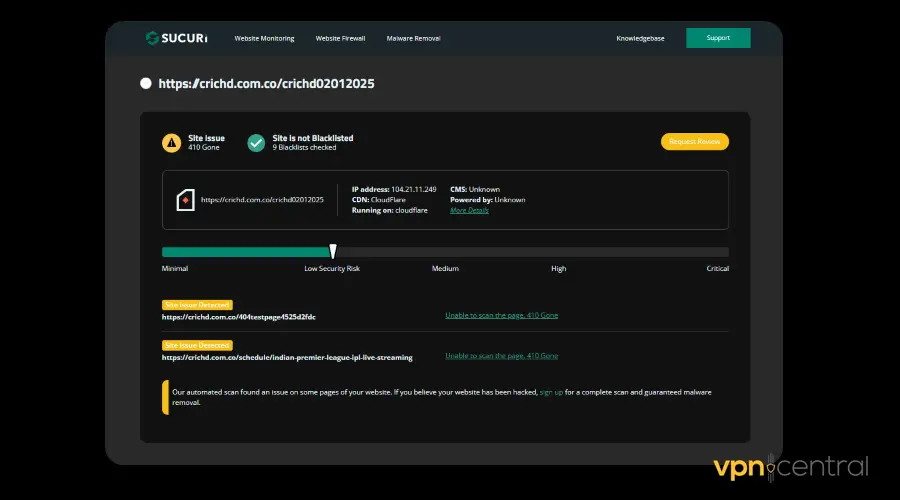The height and width of the screenshot is (500, 900).
Task: Click the crichd URL in details box
Action: (x=262, y=200)
